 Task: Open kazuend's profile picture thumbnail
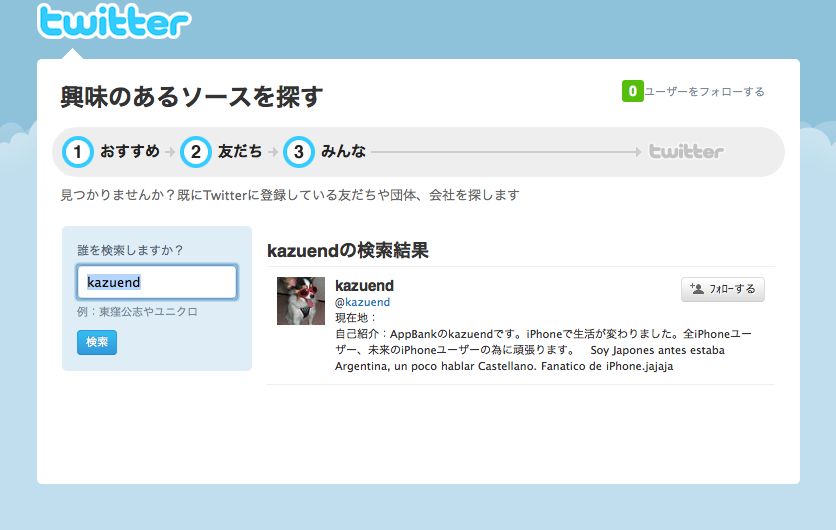(301, 301)
